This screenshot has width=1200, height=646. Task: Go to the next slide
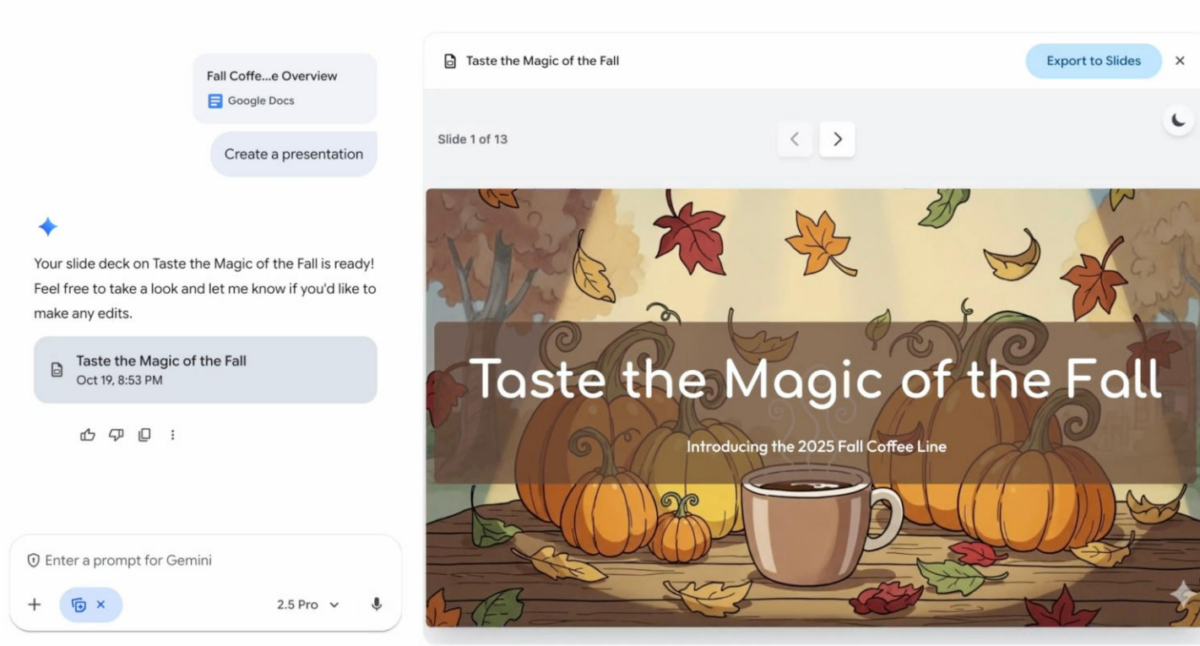(x=837, y=139)
